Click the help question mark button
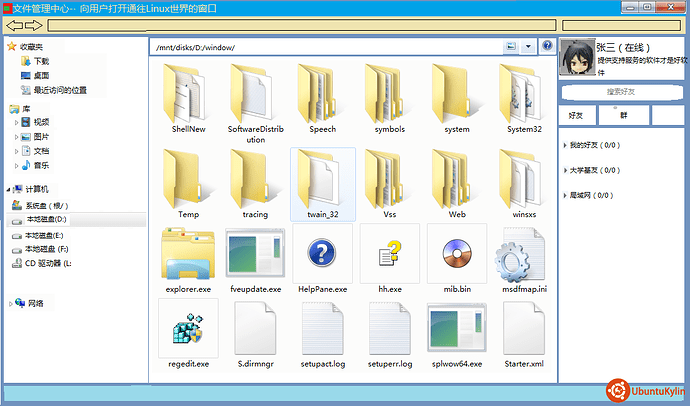The height and width of the screenshot is (406, 690). pos(547,47)
